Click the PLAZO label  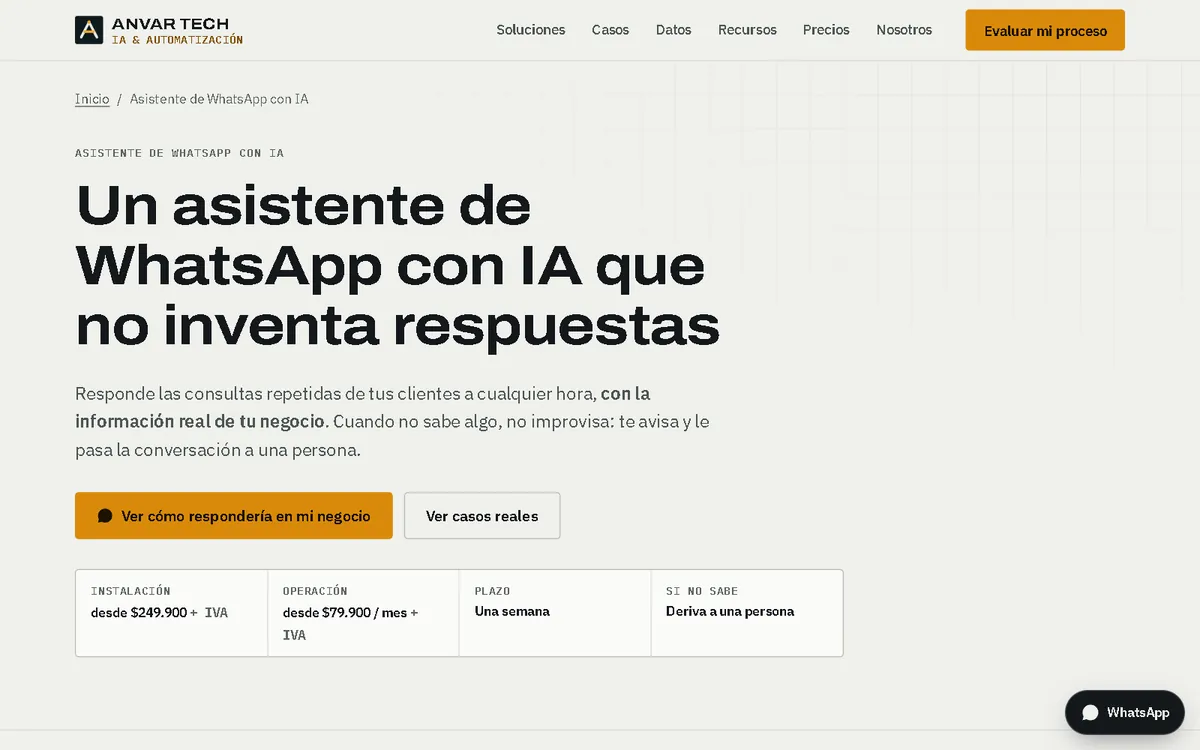pos(492,591)
